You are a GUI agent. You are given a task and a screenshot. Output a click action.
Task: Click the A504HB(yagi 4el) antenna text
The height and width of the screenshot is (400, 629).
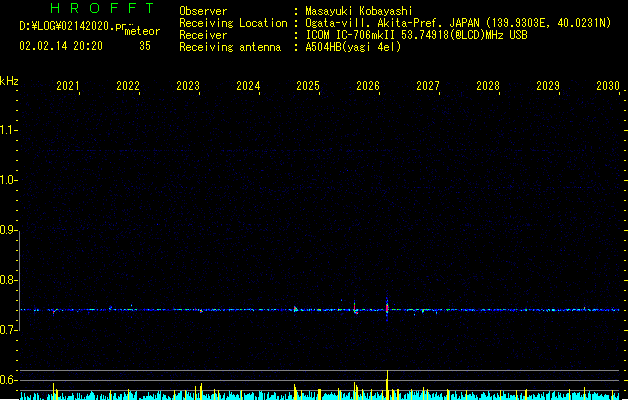point(353,47)
